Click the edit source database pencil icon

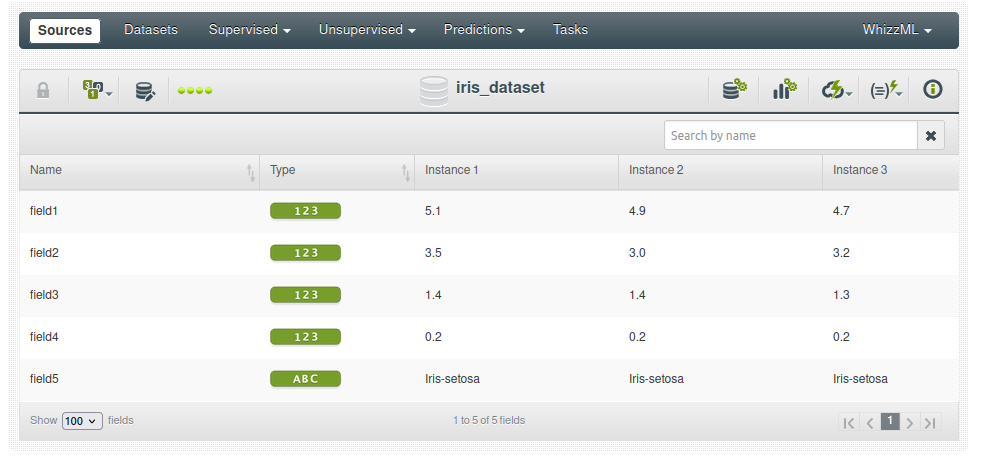click(145, 91)
